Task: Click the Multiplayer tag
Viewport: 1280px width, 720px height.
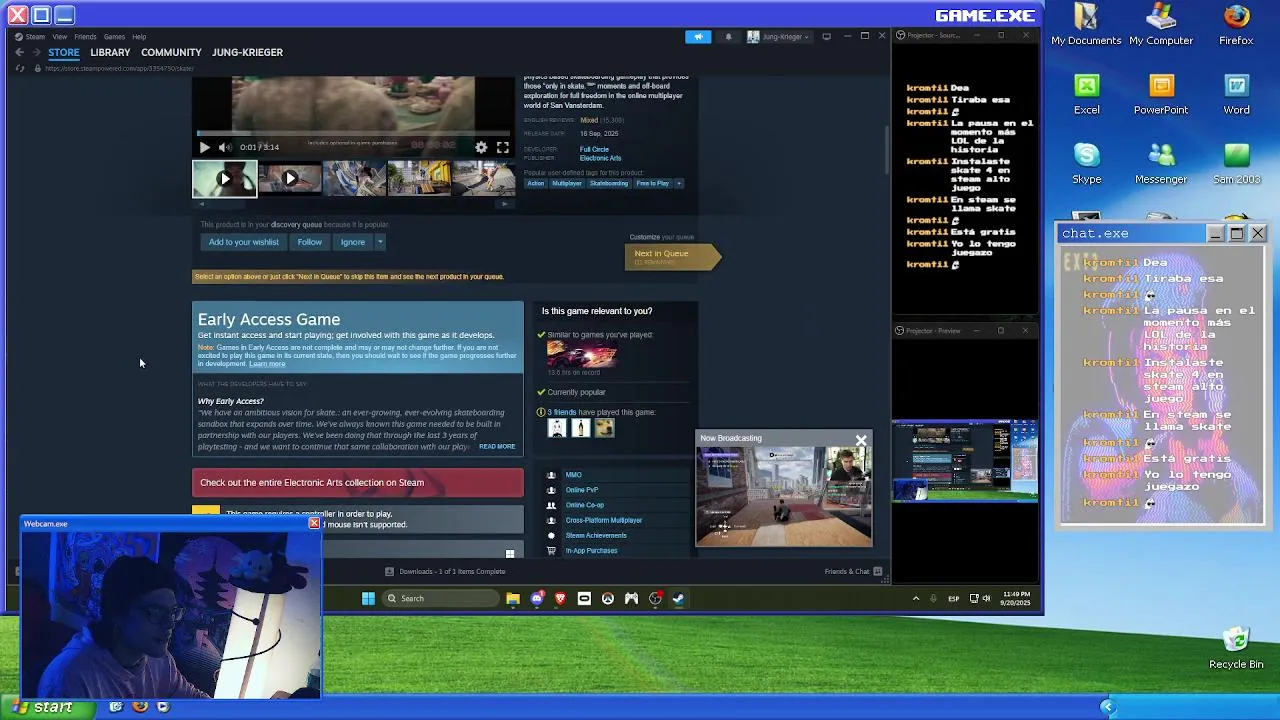Action: [x=567, y=183]
